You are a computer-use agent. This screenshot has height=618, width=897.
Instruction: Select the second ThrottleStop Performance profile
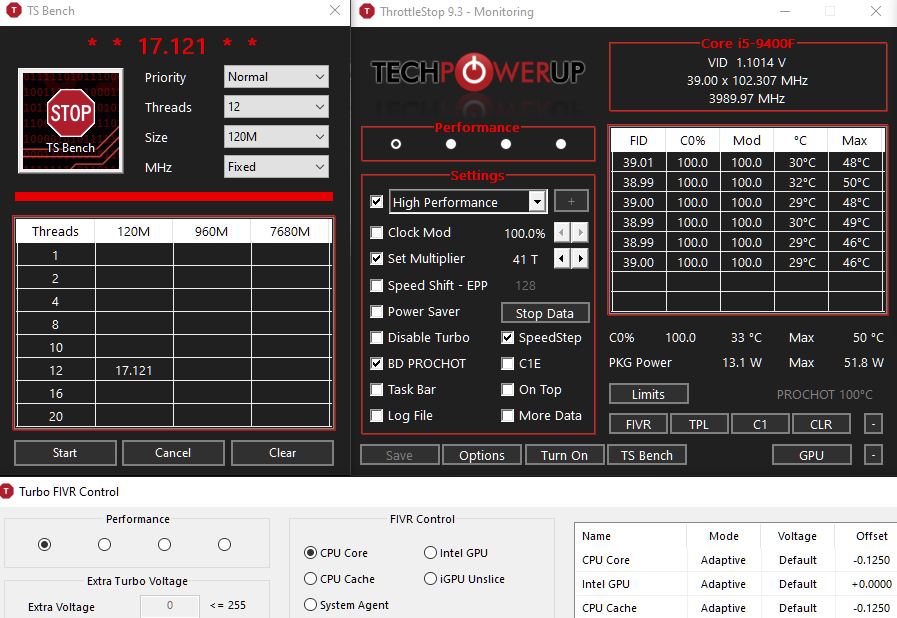coord(451,144)
